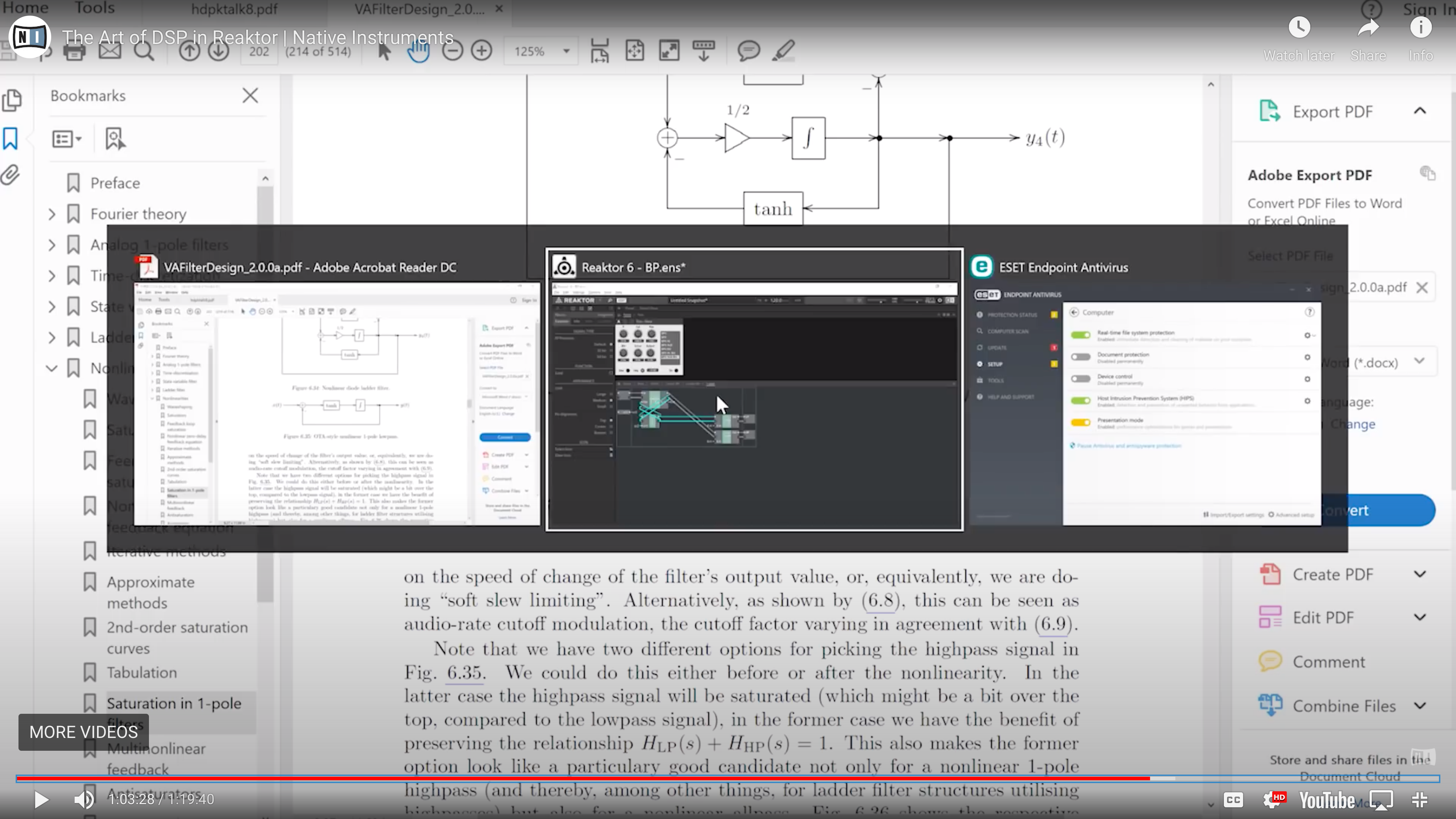
Task: Click the print icon in toolbar
Action: [74, 52]
